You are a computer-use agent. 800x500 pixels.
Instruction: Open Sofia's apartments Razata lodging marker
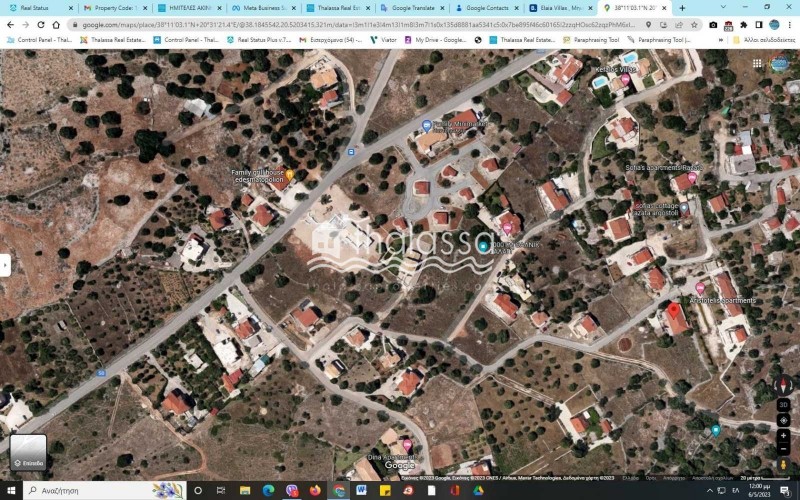click(x=692, y=178)
